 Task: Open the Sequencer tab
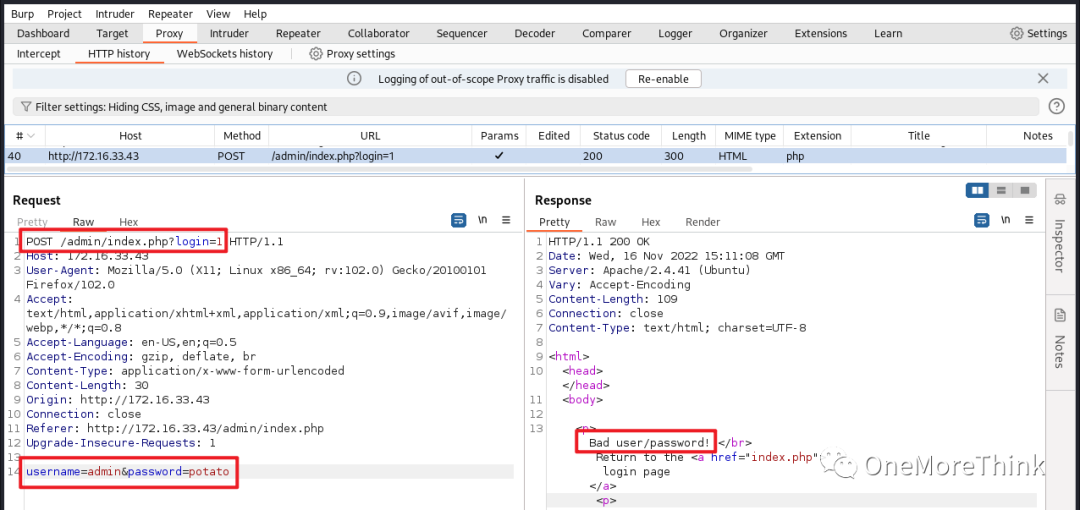[461, 33]
